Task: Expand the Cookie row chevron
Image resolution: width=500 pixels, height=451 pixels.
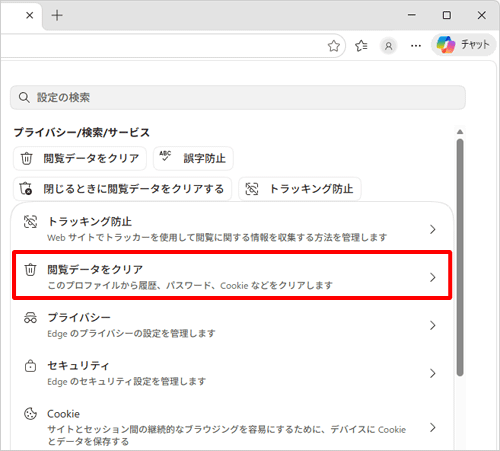Action: (433, 427)
